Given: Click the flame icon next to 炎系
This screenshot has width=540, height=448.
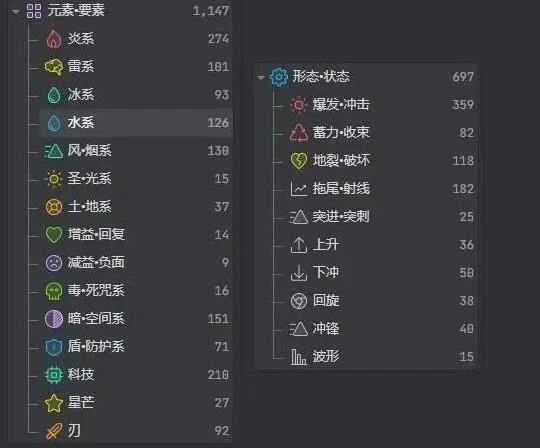Looking at the screenshot, I should pos(54,39).
